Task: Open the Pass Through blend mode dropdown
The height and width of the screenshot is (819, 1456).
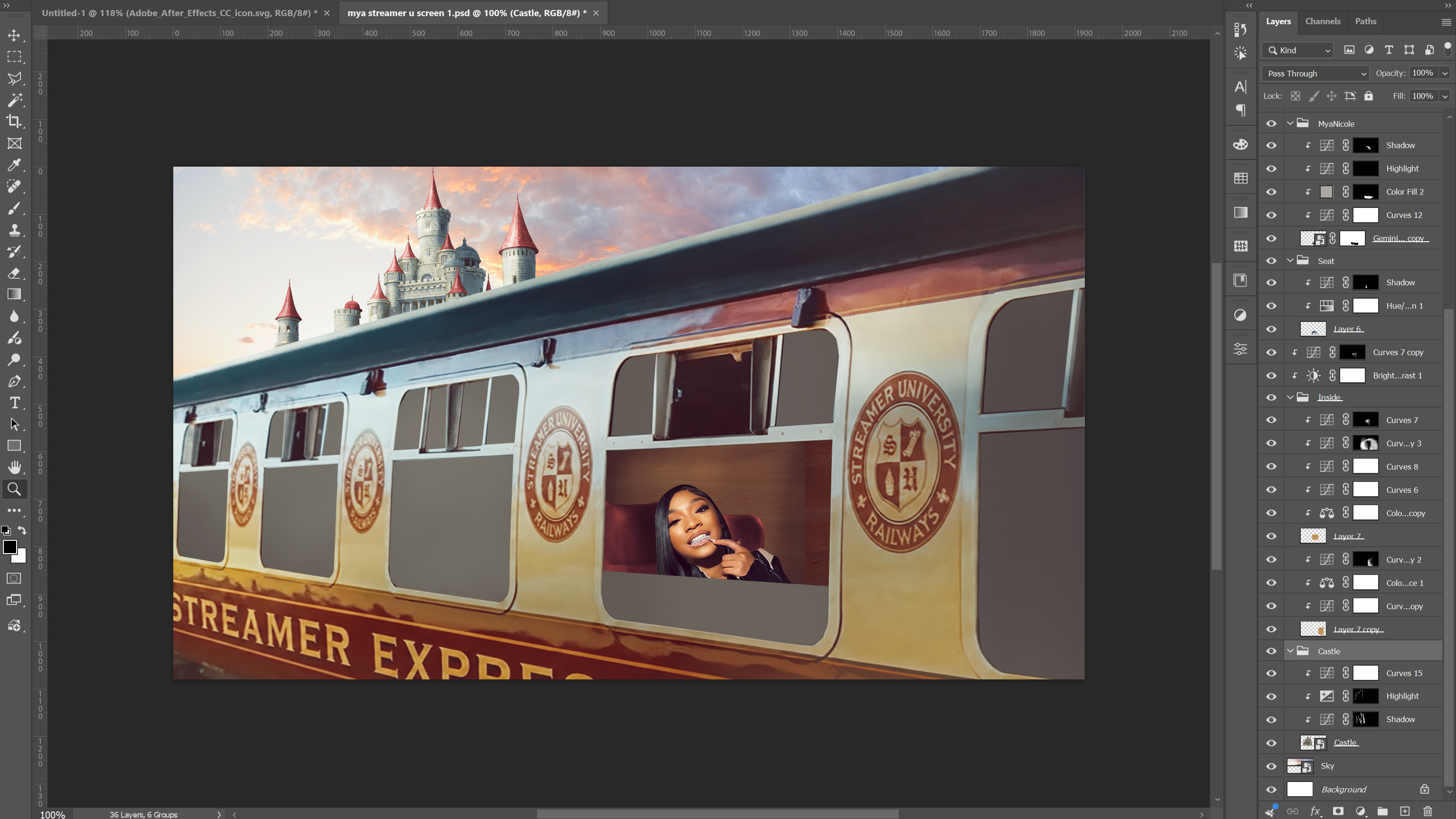Action: click(1316, 74)
